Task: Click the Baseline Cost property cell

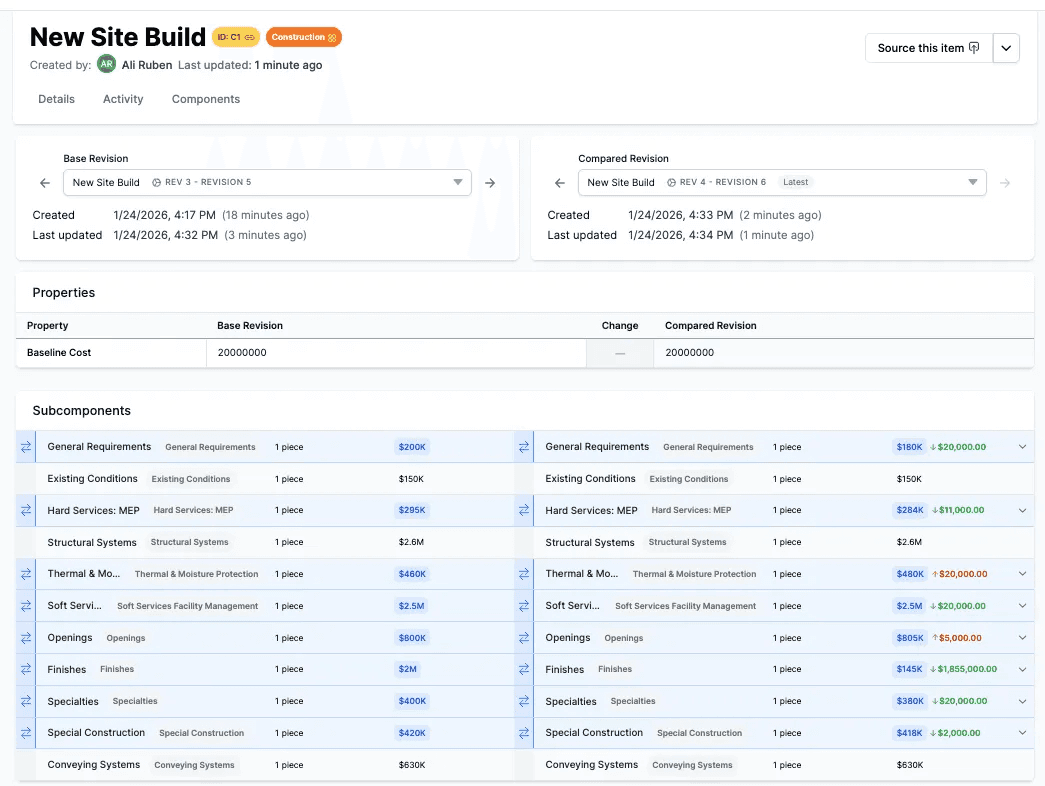Action: (x=111, y=353)
